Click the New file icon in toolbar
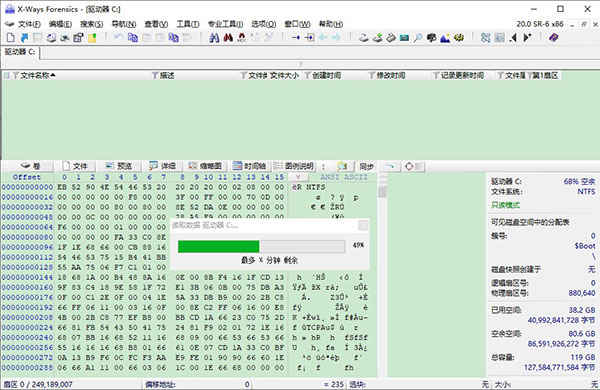The width and height of the screenshot is (600, 390). click(x=11, y=38)
